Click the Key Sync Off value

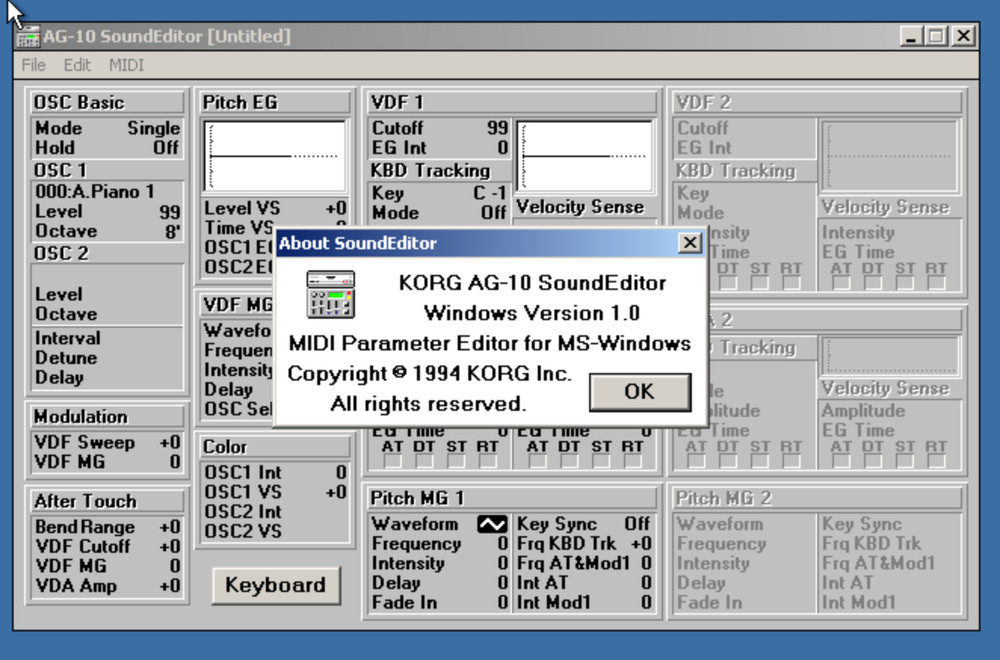[637, 524]
